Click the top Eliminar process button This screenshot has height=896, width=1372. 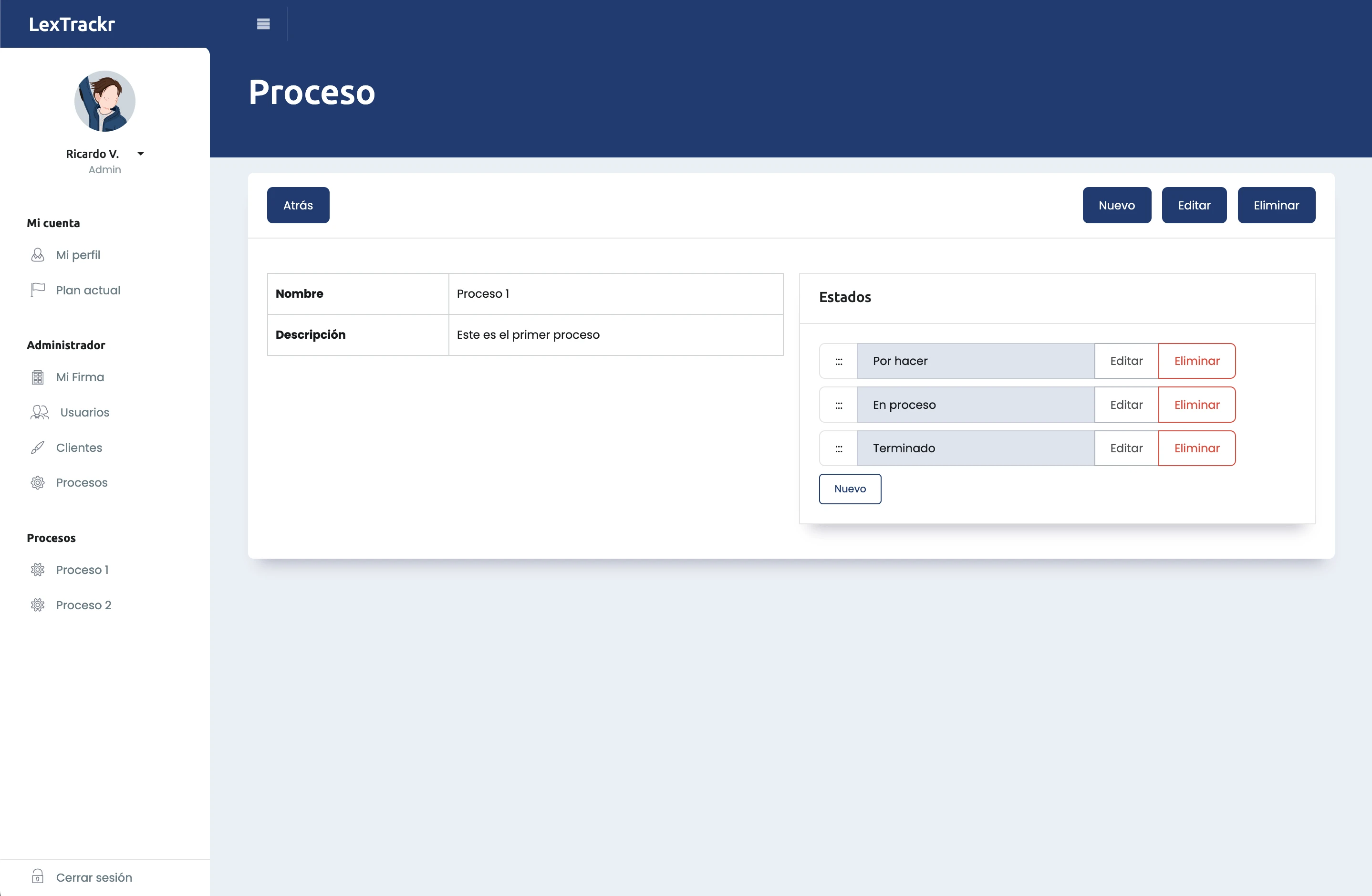(1276, 205)
